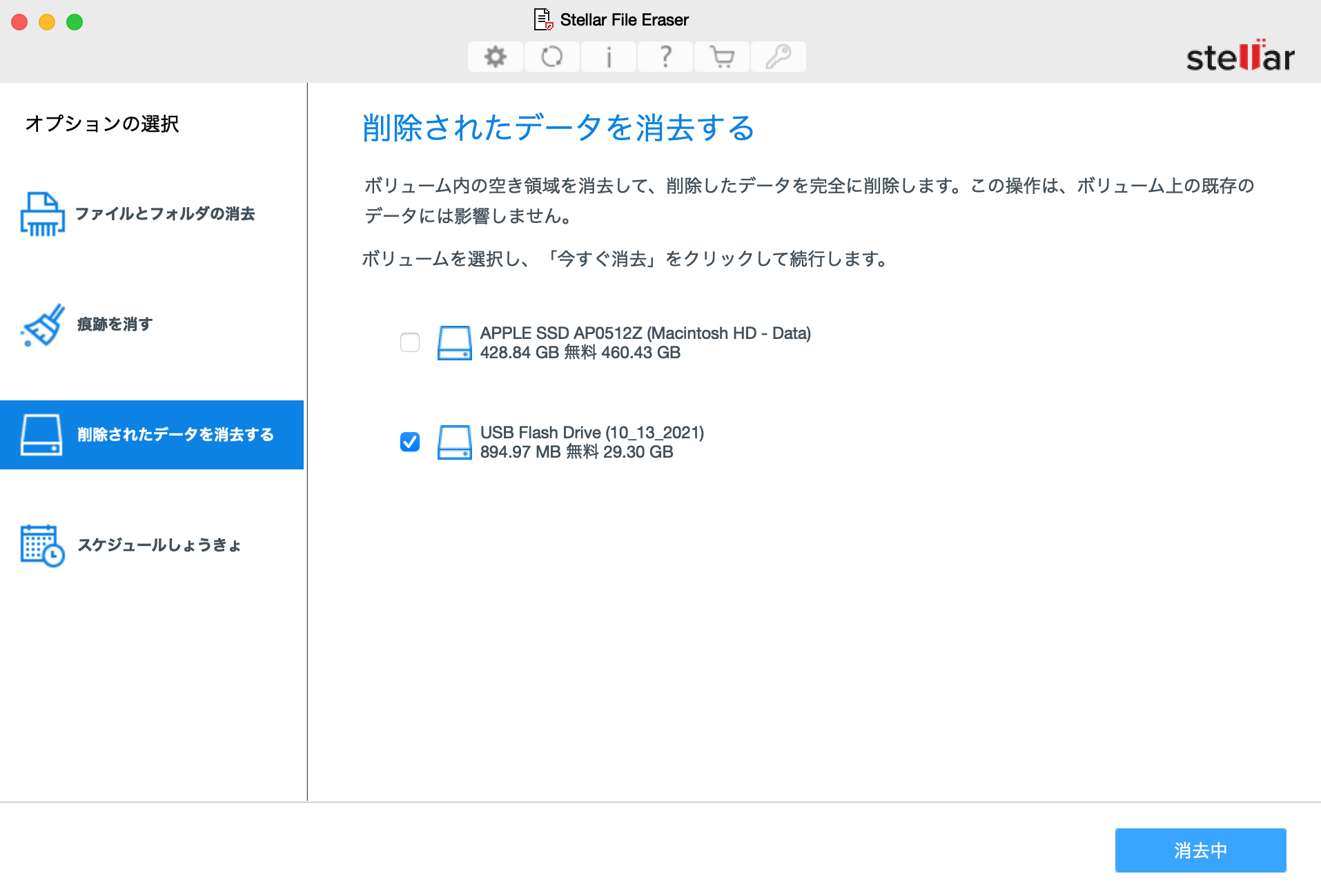
Task: Open settings via the gear icon
Action: pyautogui.click(x=495, y=57)
